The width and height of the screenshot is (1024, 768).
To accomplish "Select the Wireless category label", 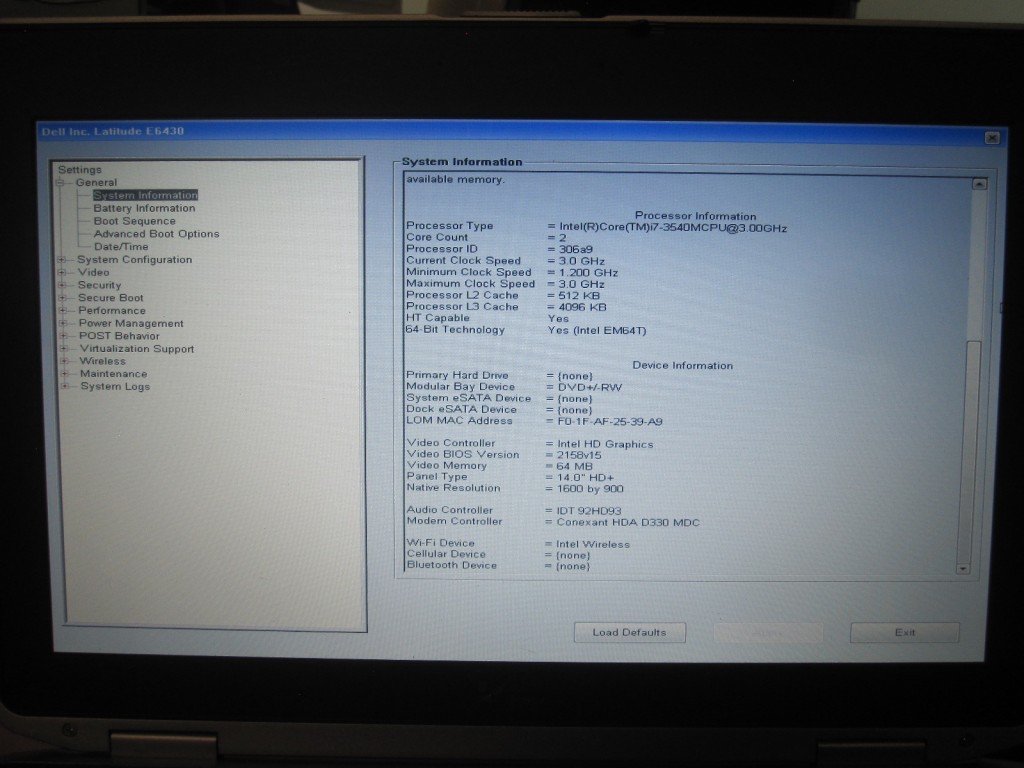I will click(x=103, y=361).
